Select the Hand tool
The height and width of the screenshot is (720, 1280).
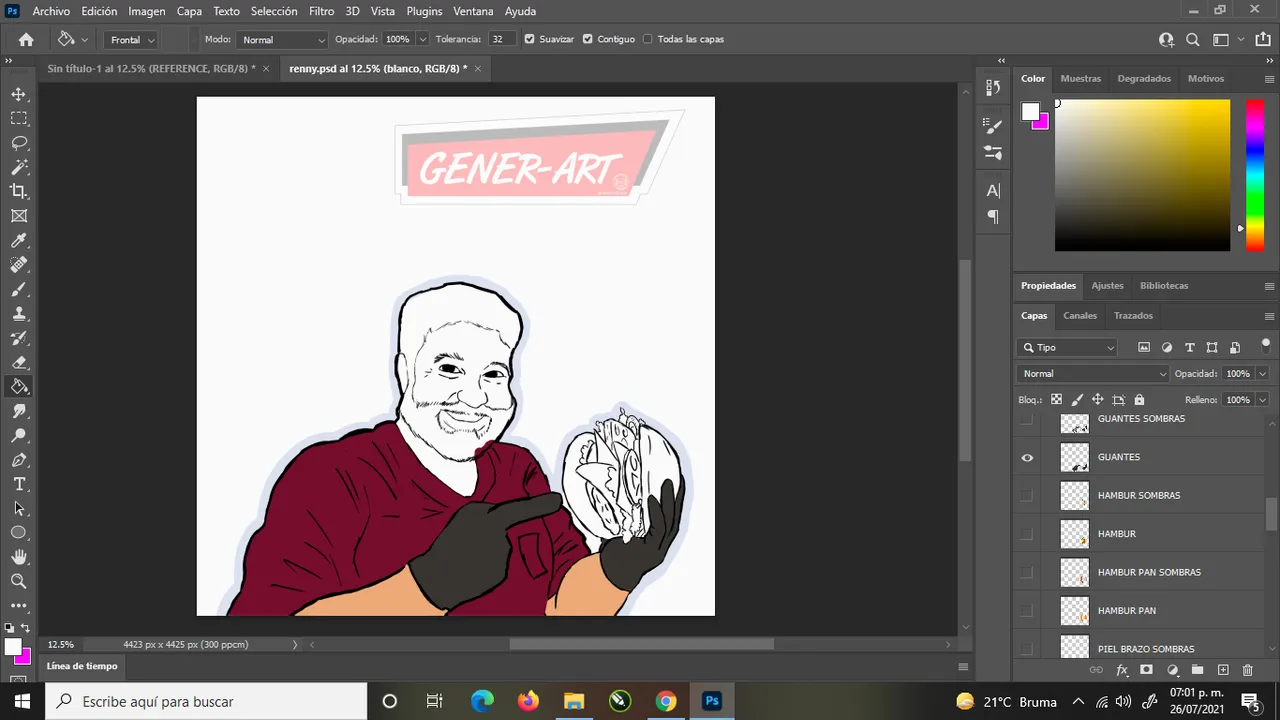coord(19,557)
